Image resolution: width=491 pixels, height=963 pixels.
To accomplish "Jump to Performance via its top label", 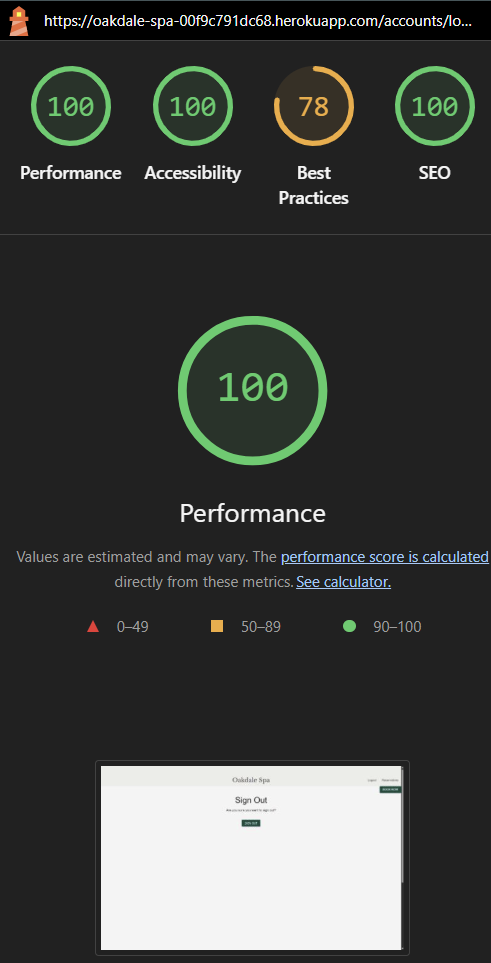I will point(71,173).
